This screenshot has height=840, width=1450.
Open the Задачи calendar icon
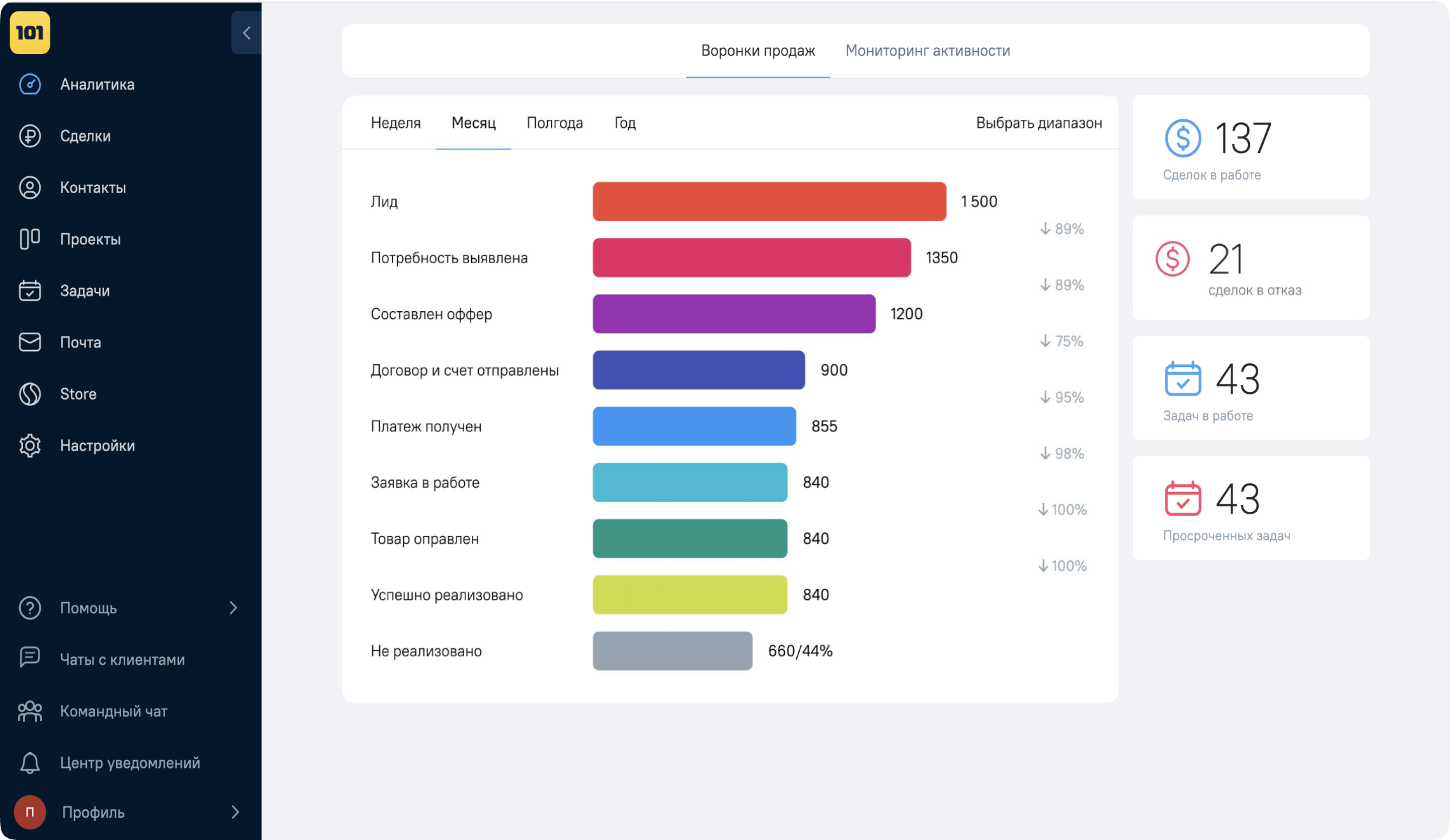point(30,291)
